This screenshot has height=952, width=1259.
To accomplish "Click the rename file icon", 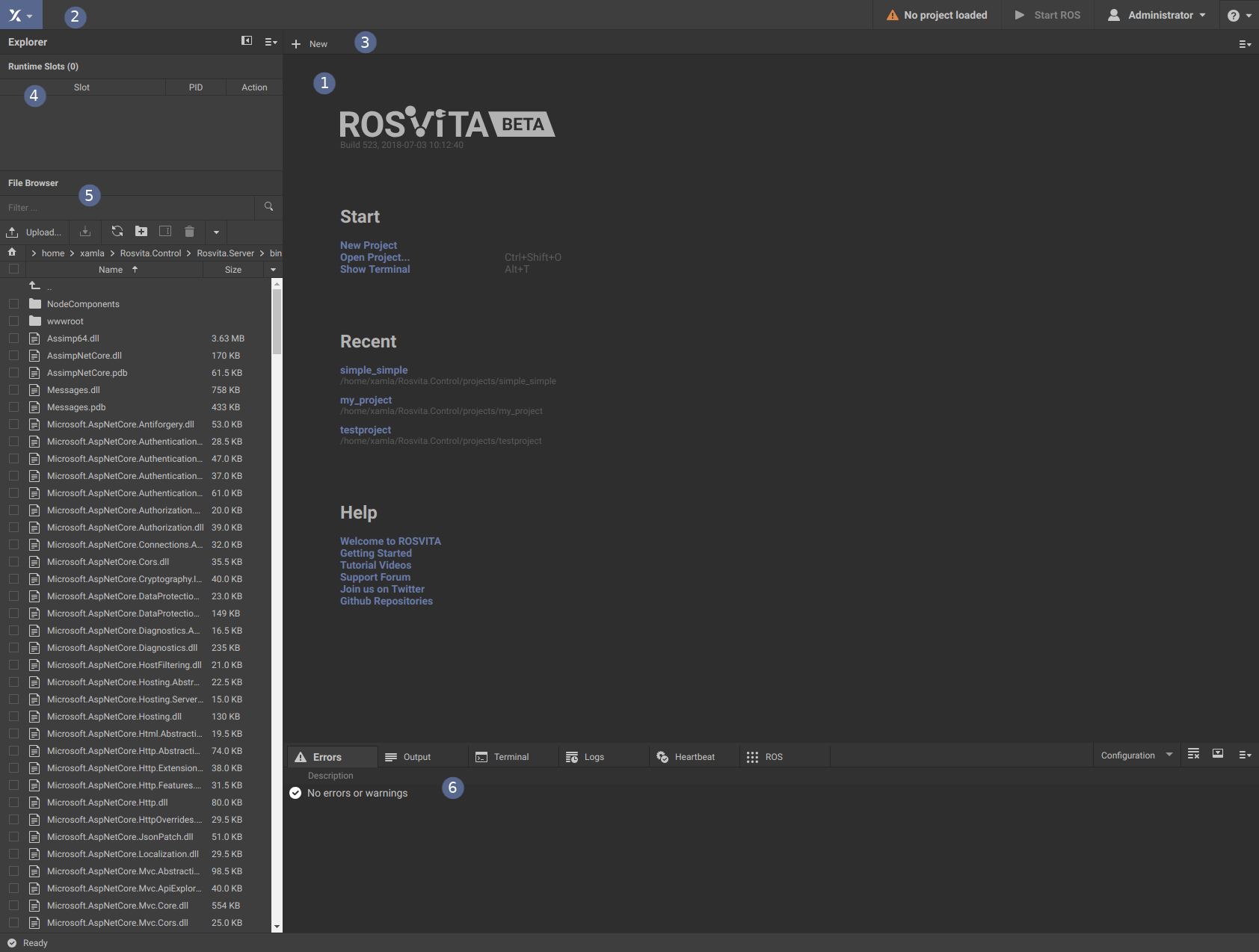I will [165, 232].
